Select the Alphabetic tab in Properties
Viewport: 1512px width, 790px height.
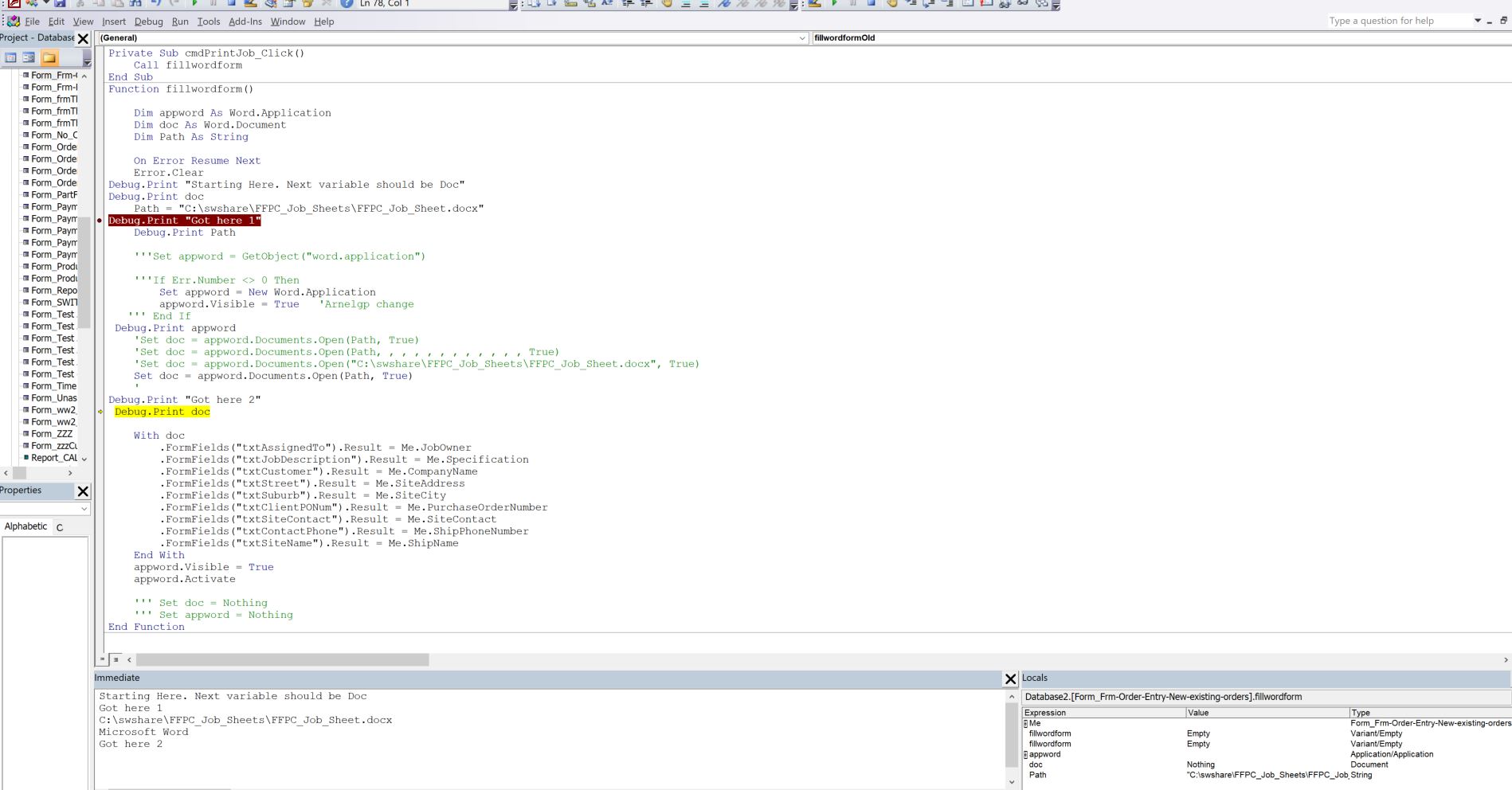(25, 526)
